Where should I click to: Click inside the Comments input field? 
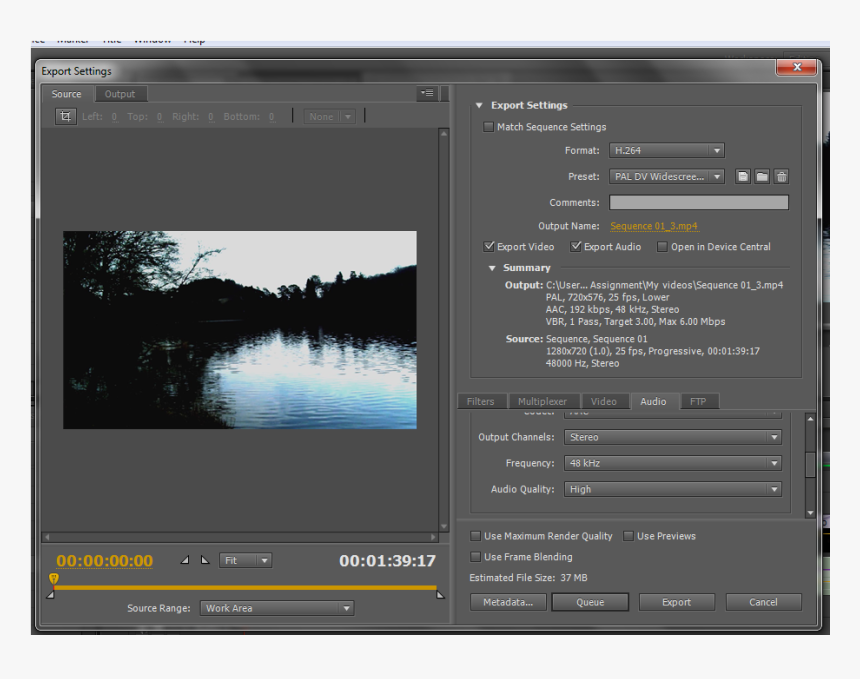coord(698,202)
